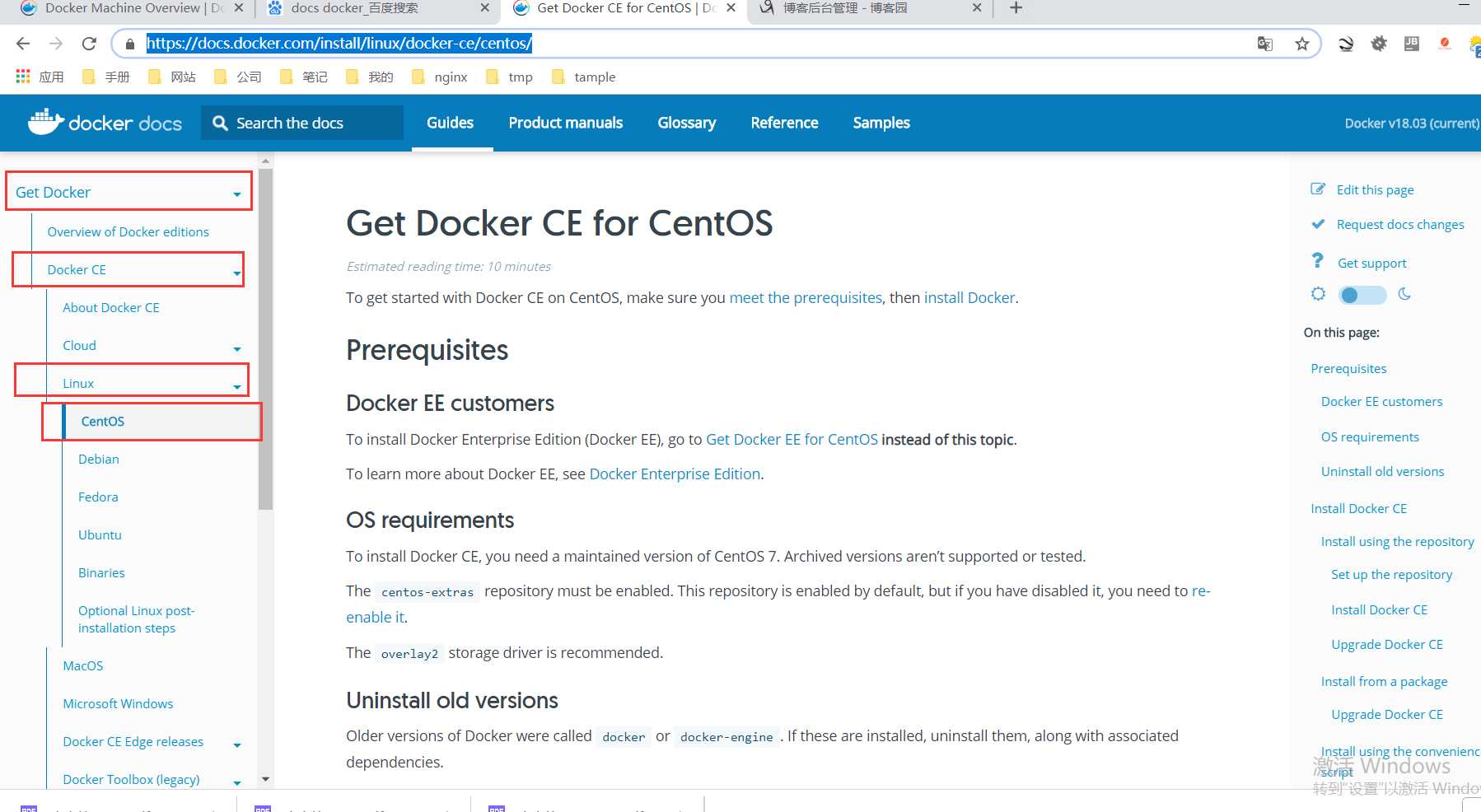The height and width of the screenshot is (812, 1481).
Task: Select Debian in the sidebar
Action: point(99,459)
